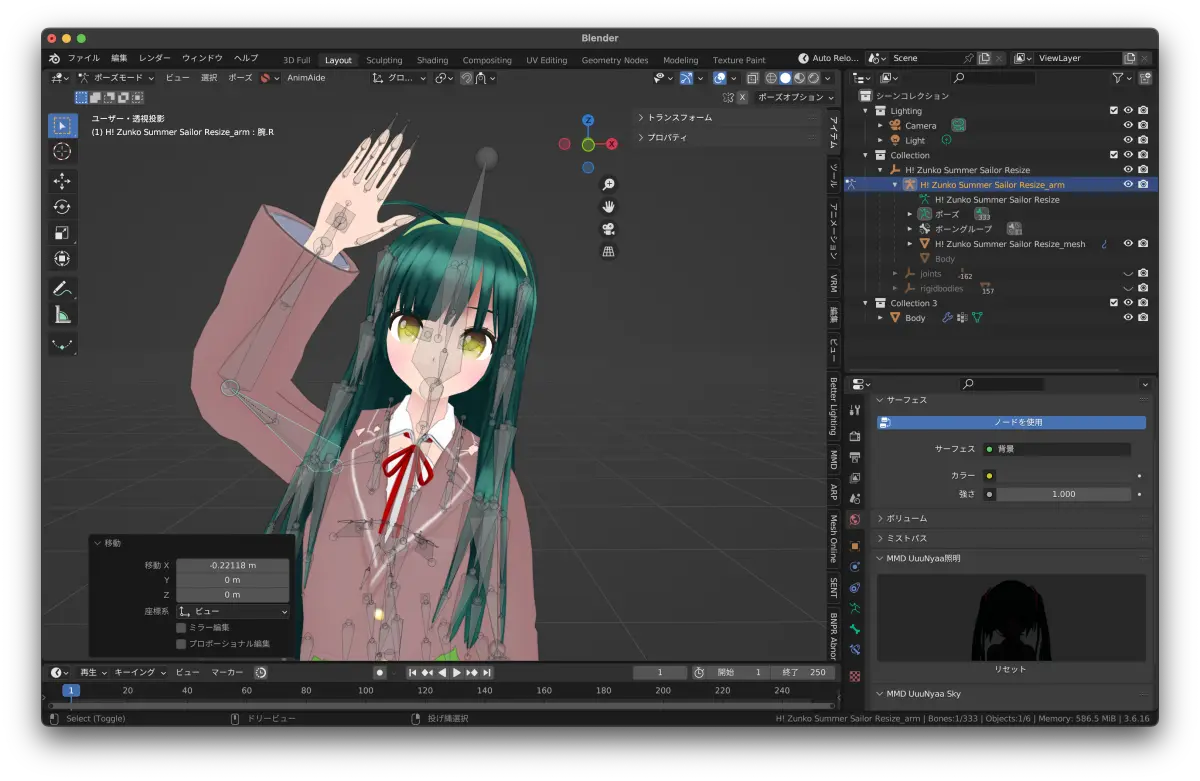Viewport: 1200px width, 781px height.
Task: Open the 座標系 ビュー dropdown
Action: click(x=233, y=611)
